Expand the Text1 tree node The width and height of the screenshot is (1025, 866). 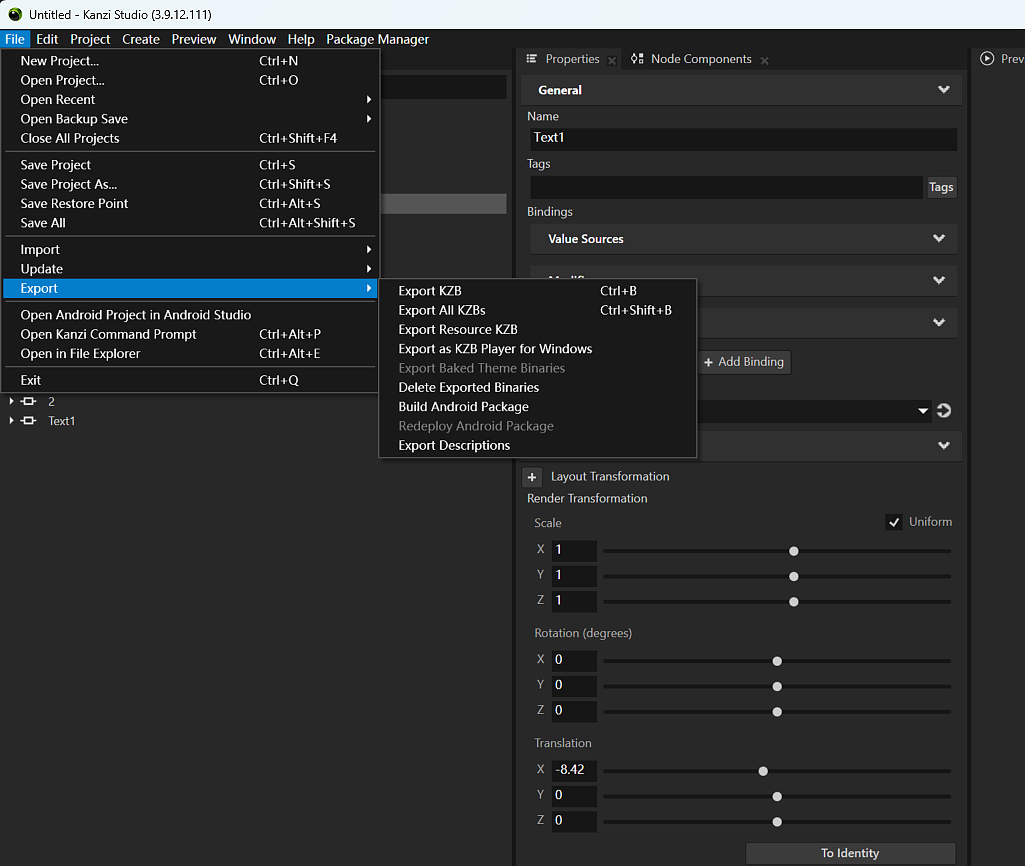11,421
